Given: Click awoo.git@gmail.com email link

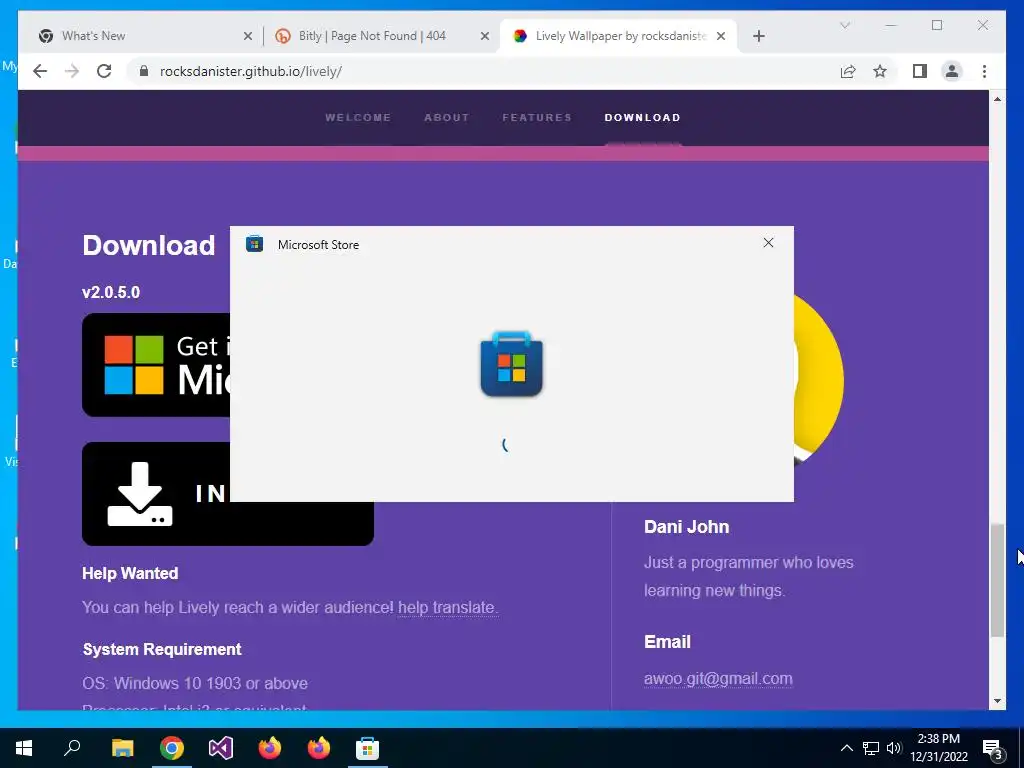Looking at the screenshot, I should (x=718, y=679).
